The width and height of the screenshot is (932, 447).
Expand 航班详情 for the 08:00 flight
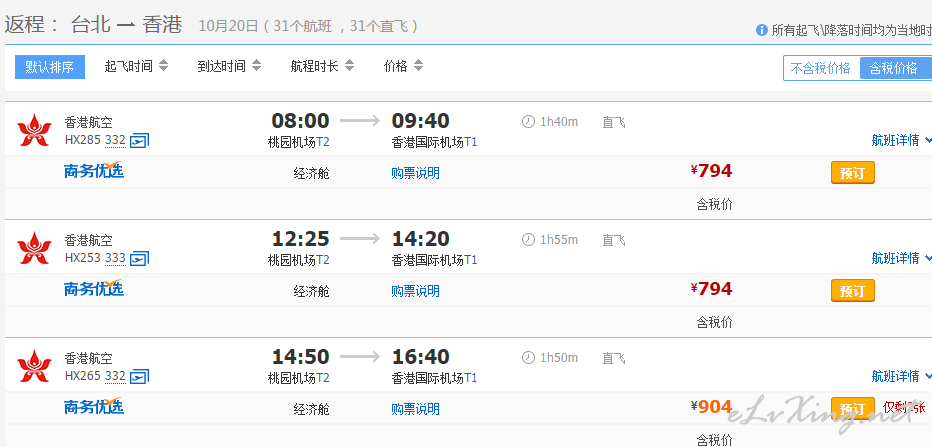click(900, 140)
